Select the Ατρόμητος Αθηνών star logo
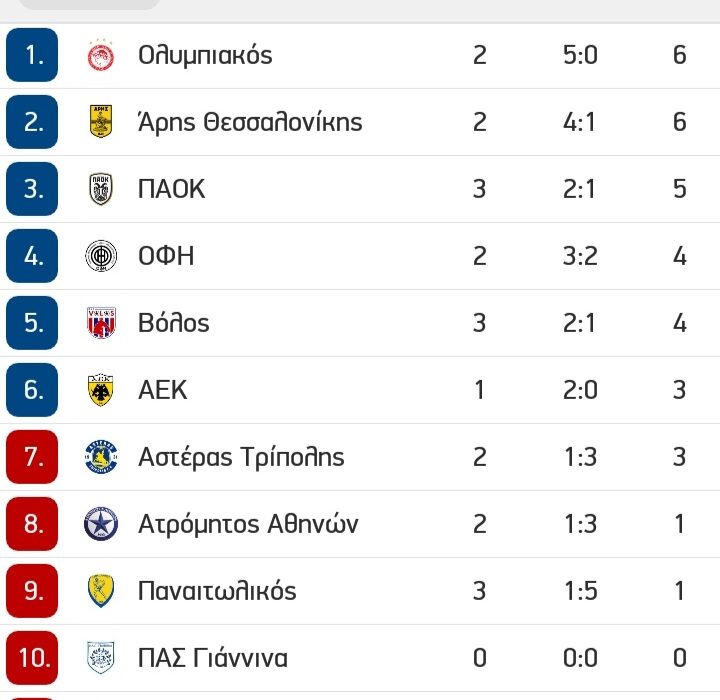The height and width of the screenshot is (700, 720). tap(101, 524)
